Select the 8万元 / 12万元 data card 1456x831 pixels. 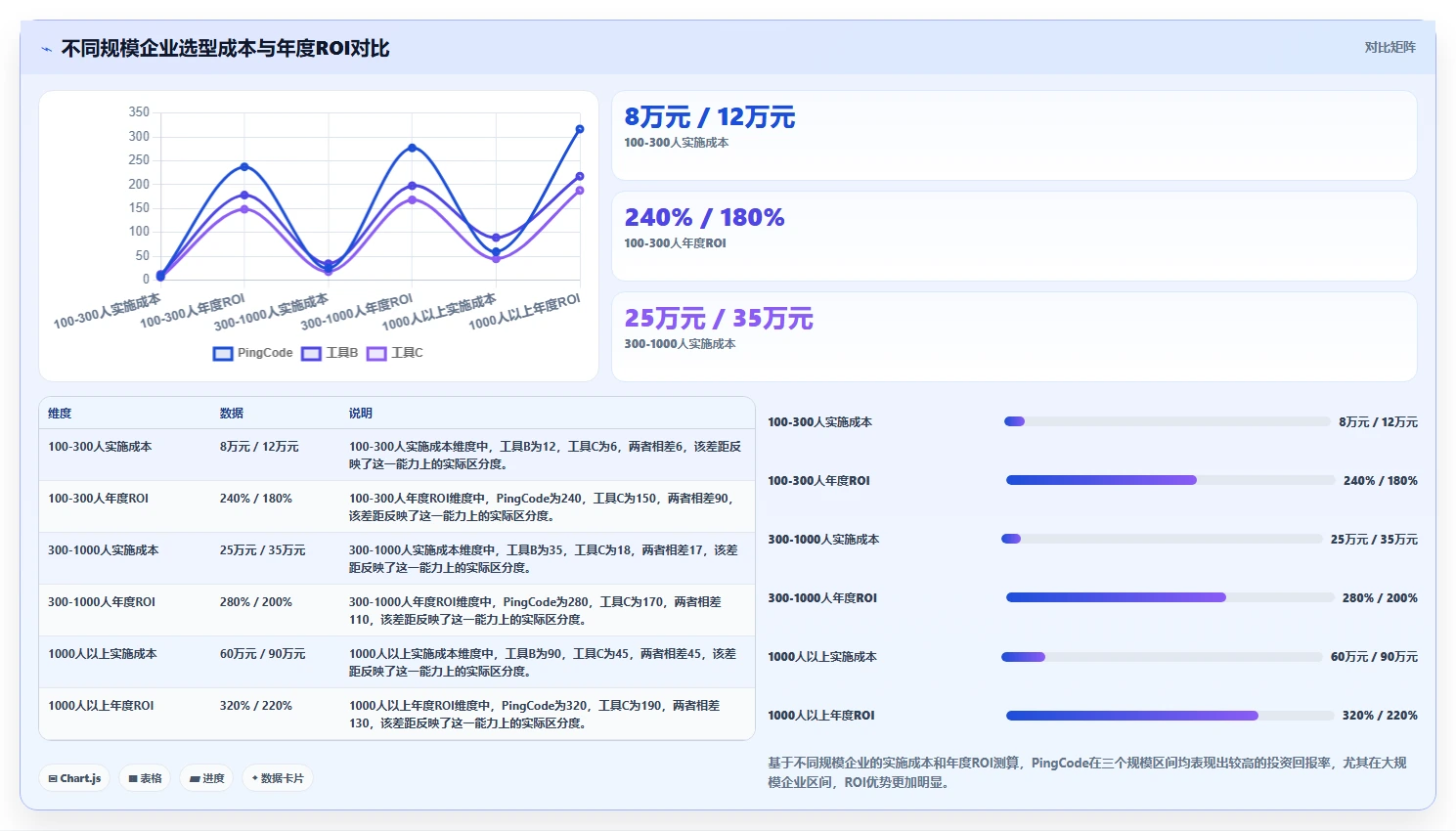tap(1014, 136)
